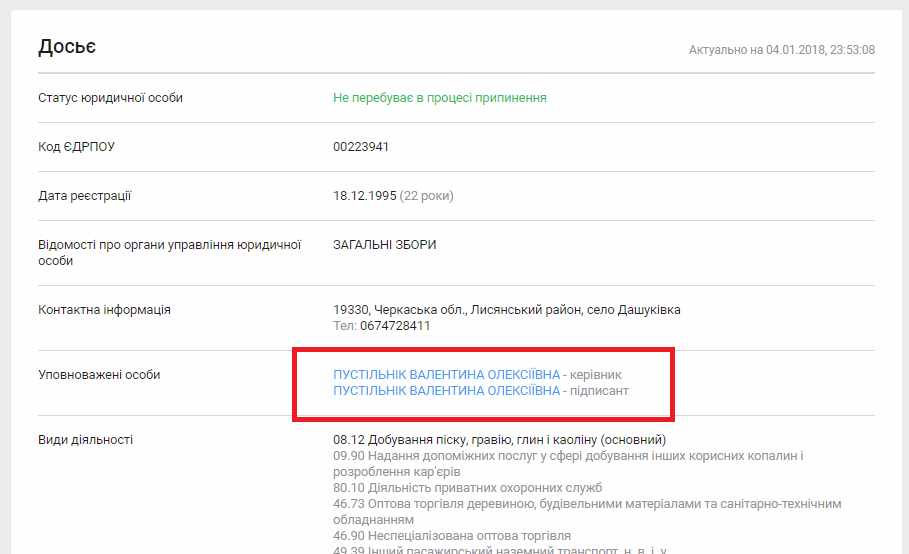Open the ПУСТІЛЬНІК ВАЛЕНТИНА ОЛЕКСІЇВНА підписант link
Screen dimensions: 909x554
[446, 391]
